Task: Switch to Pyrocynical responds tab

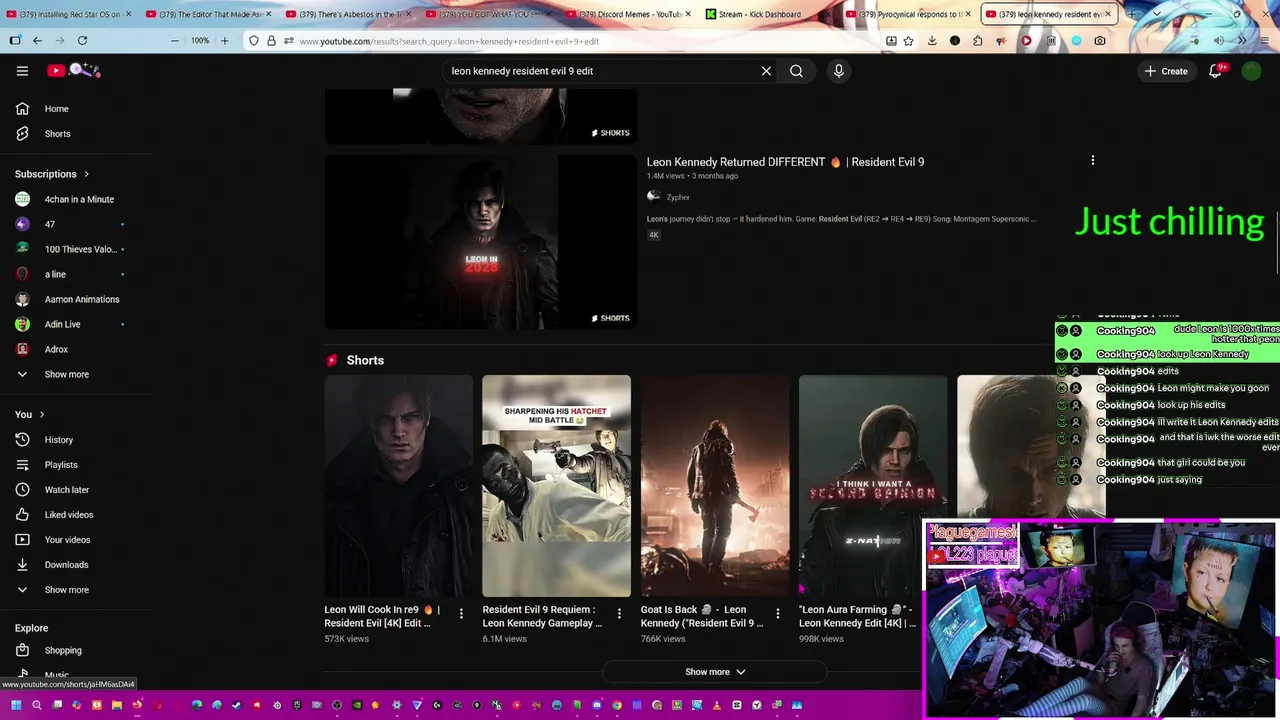Action: pos(909,14)
